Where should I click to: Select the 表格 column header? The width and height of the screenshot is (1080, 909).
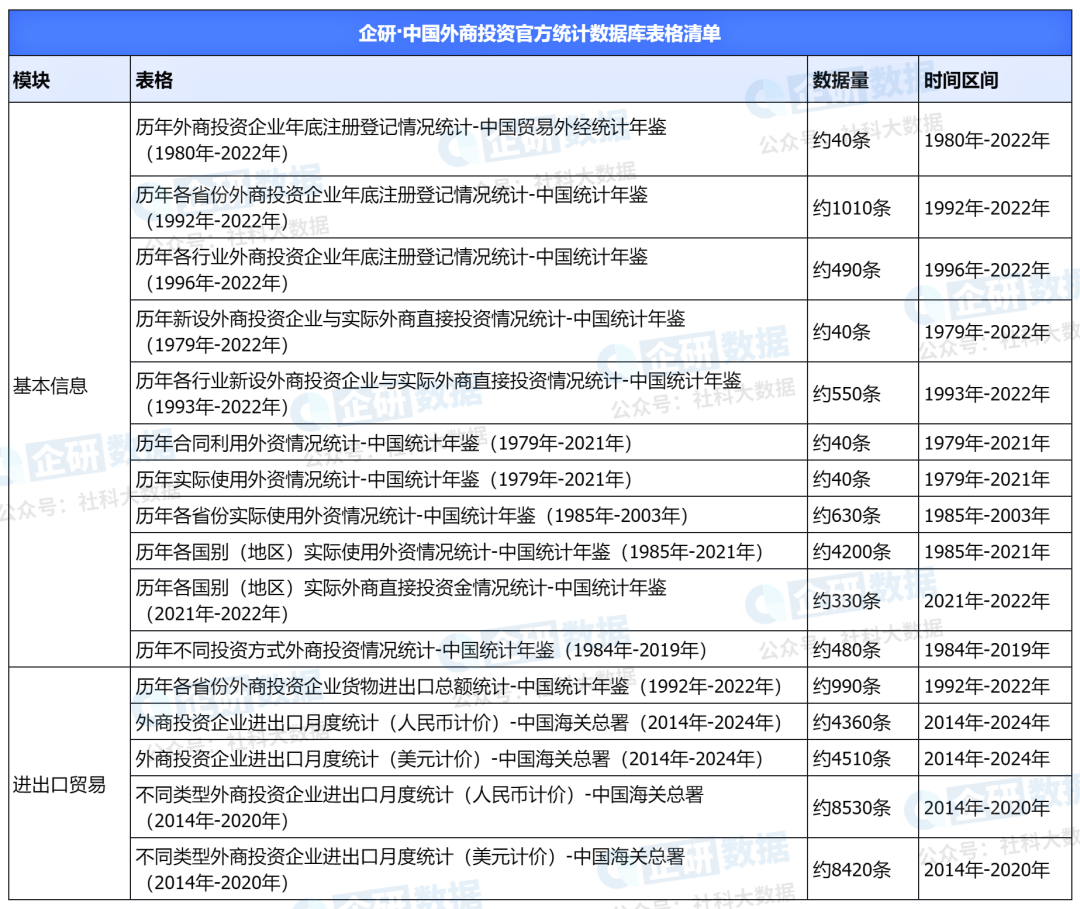152,78
